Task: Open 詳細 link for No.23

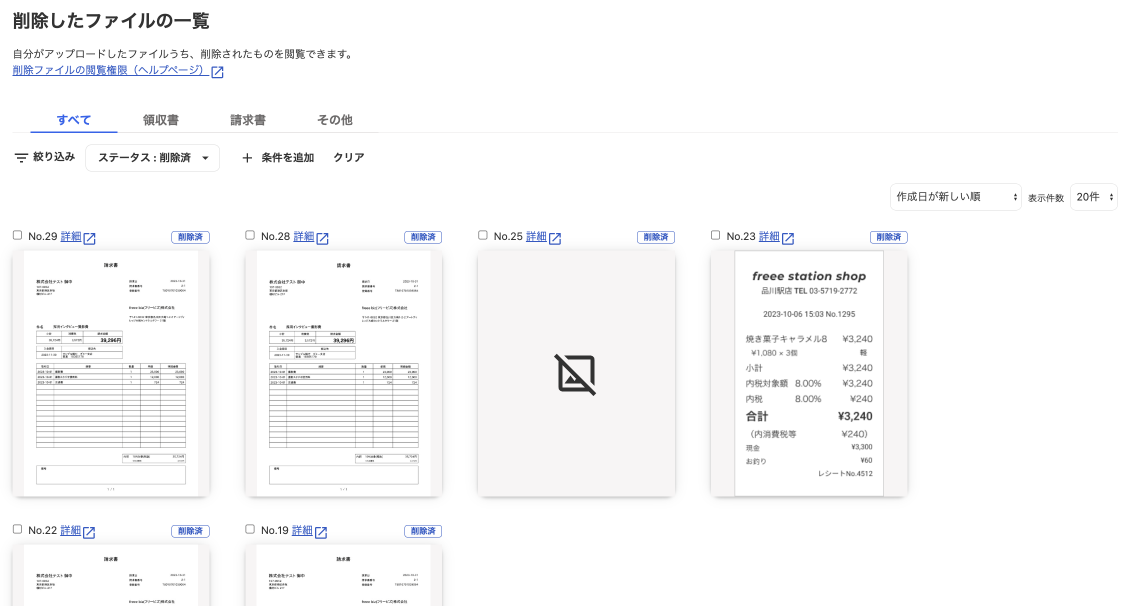Action: [770, 237]
